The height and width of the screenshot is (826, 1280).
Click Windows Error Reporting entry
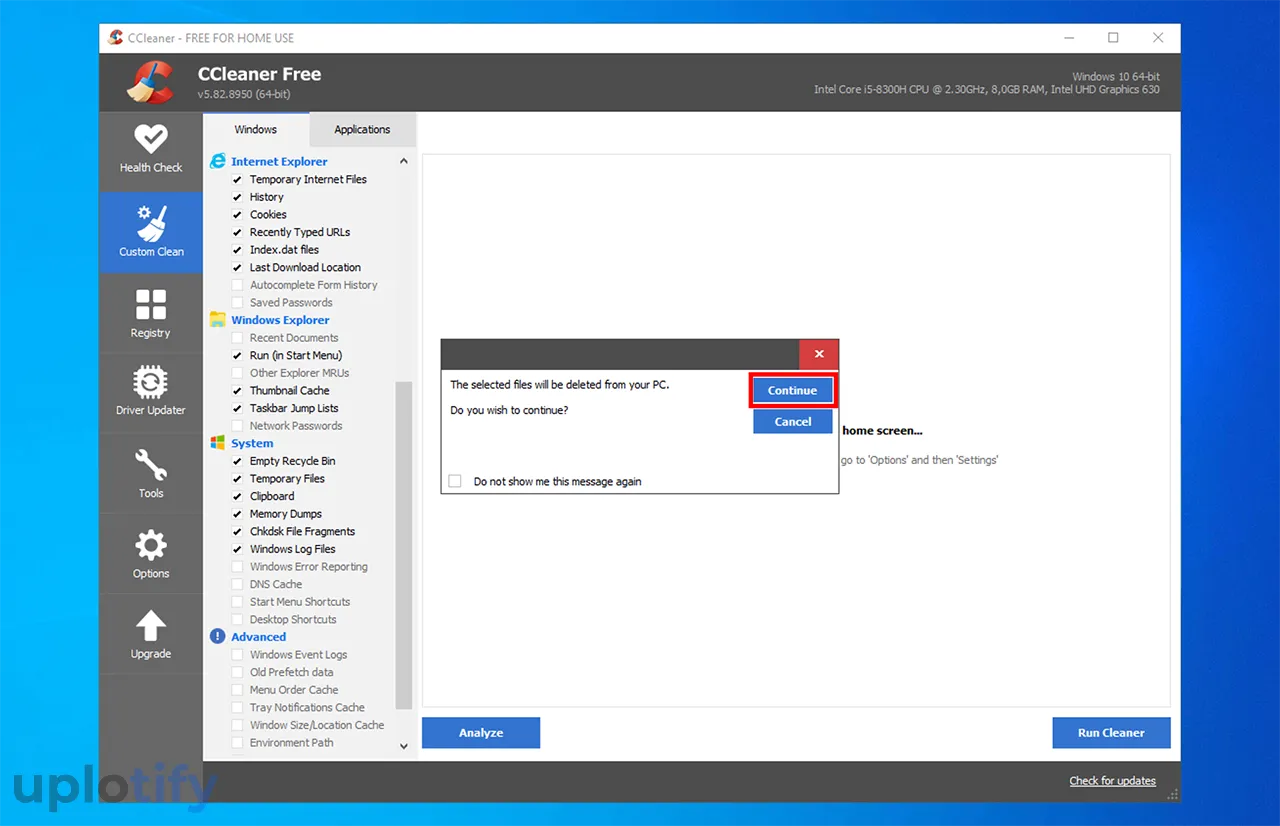click(x=309, y=566)
